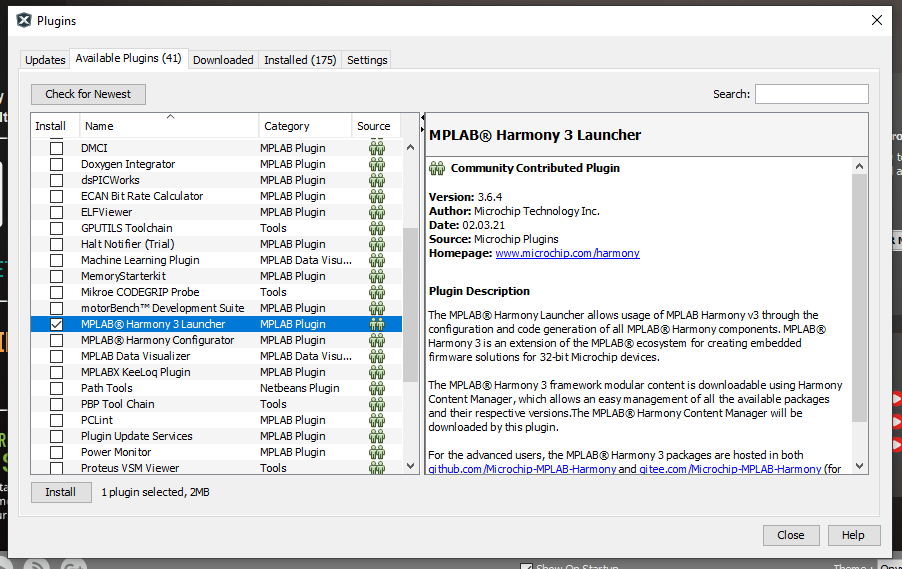The width and height of the screenshot is (902, 569).
Task: Click into the Search input field
Action: (812, 94)
